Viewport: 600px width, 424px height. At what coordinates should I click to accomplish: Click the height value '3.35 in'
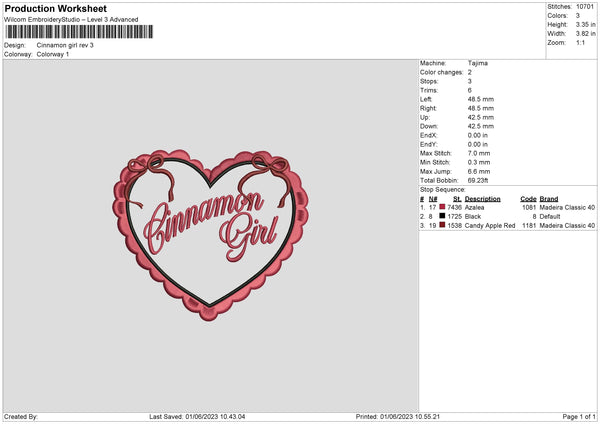coord(586,24)
